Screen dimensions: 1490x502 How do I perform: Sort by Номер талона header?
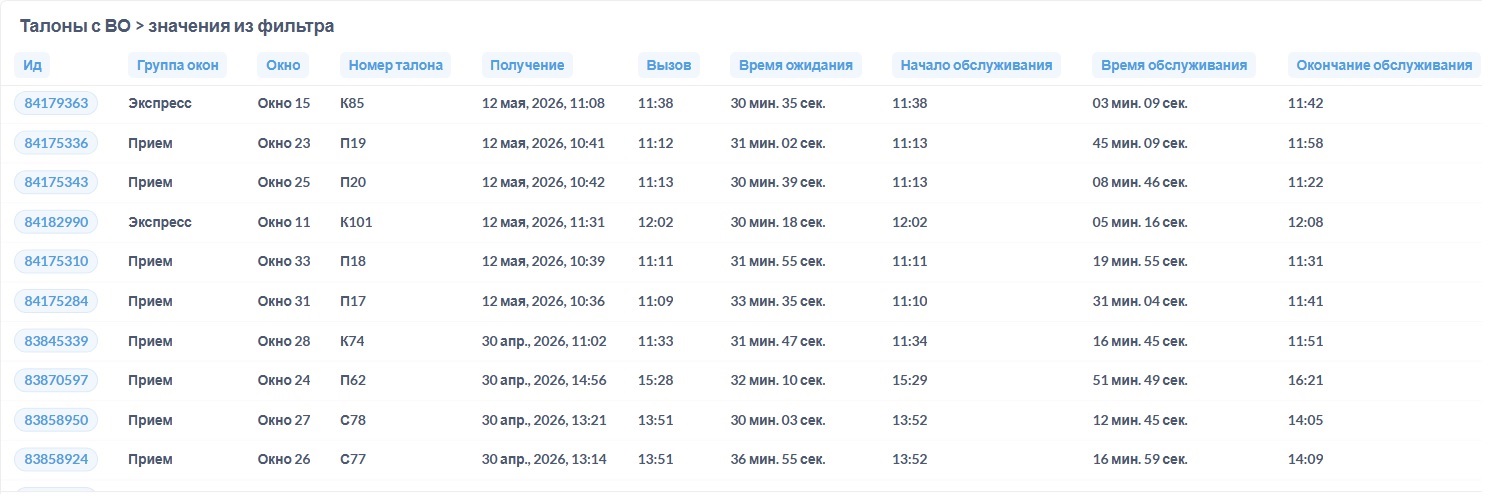pos(396,65)
